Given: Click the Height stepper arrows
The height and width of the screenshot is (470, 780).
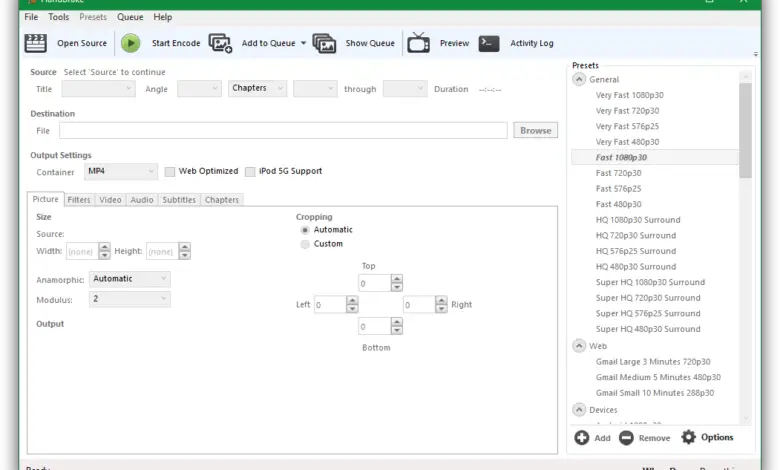Looking at the screenshot, I should point(185,251).
